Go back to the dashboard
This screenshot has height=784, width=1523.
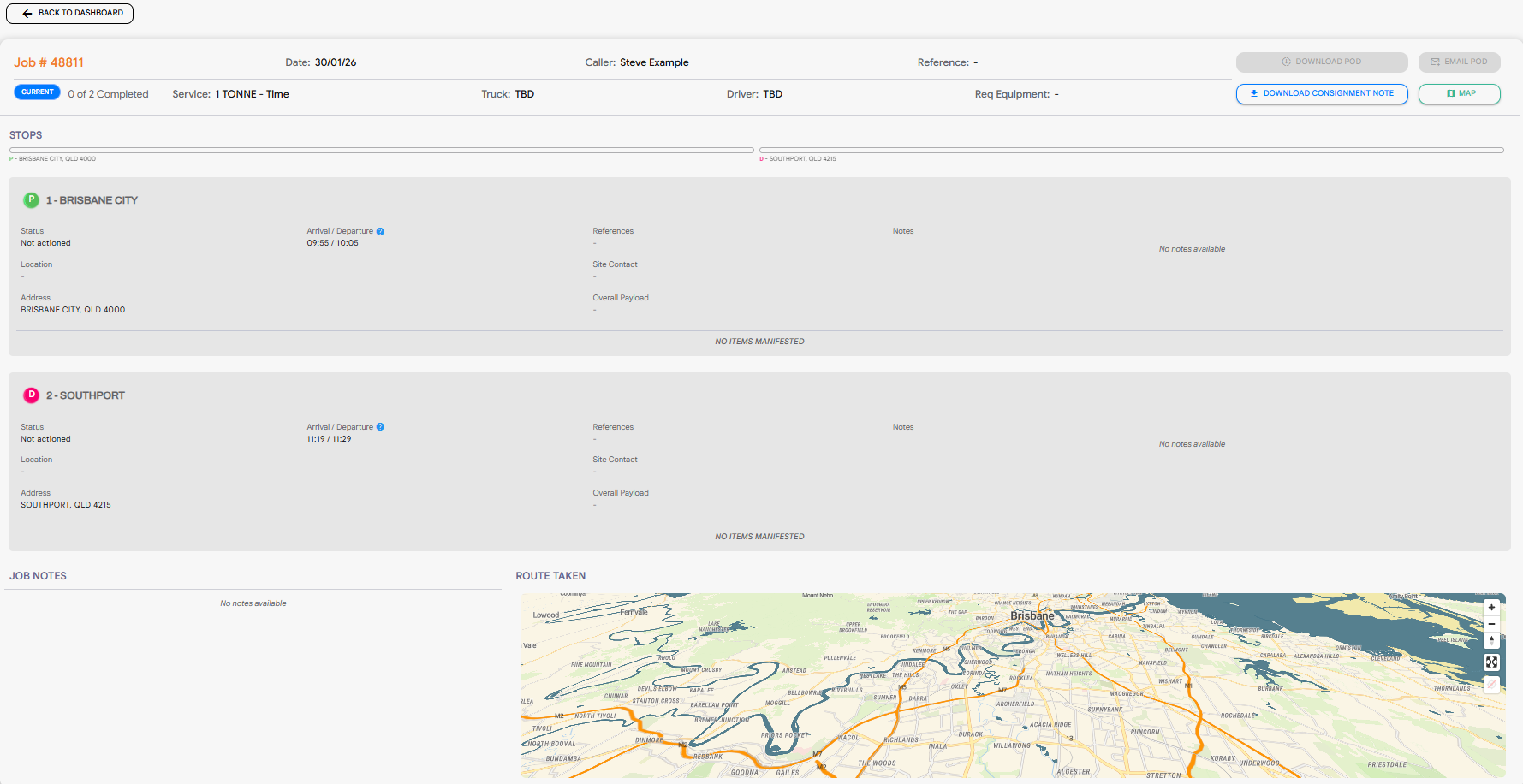click(x=69, y=13)
